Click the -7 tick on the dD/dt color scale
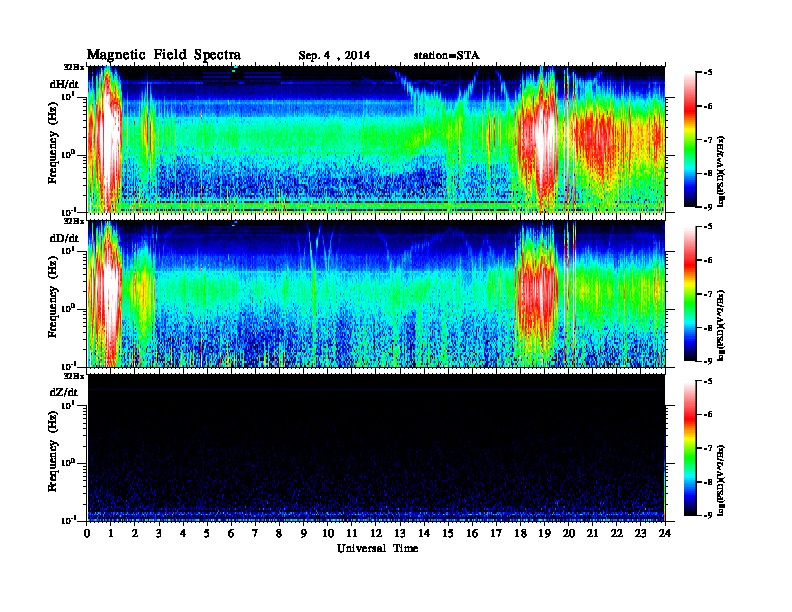Image resolution: width=792 pixels, height=612 pixels. coord(708,294)
